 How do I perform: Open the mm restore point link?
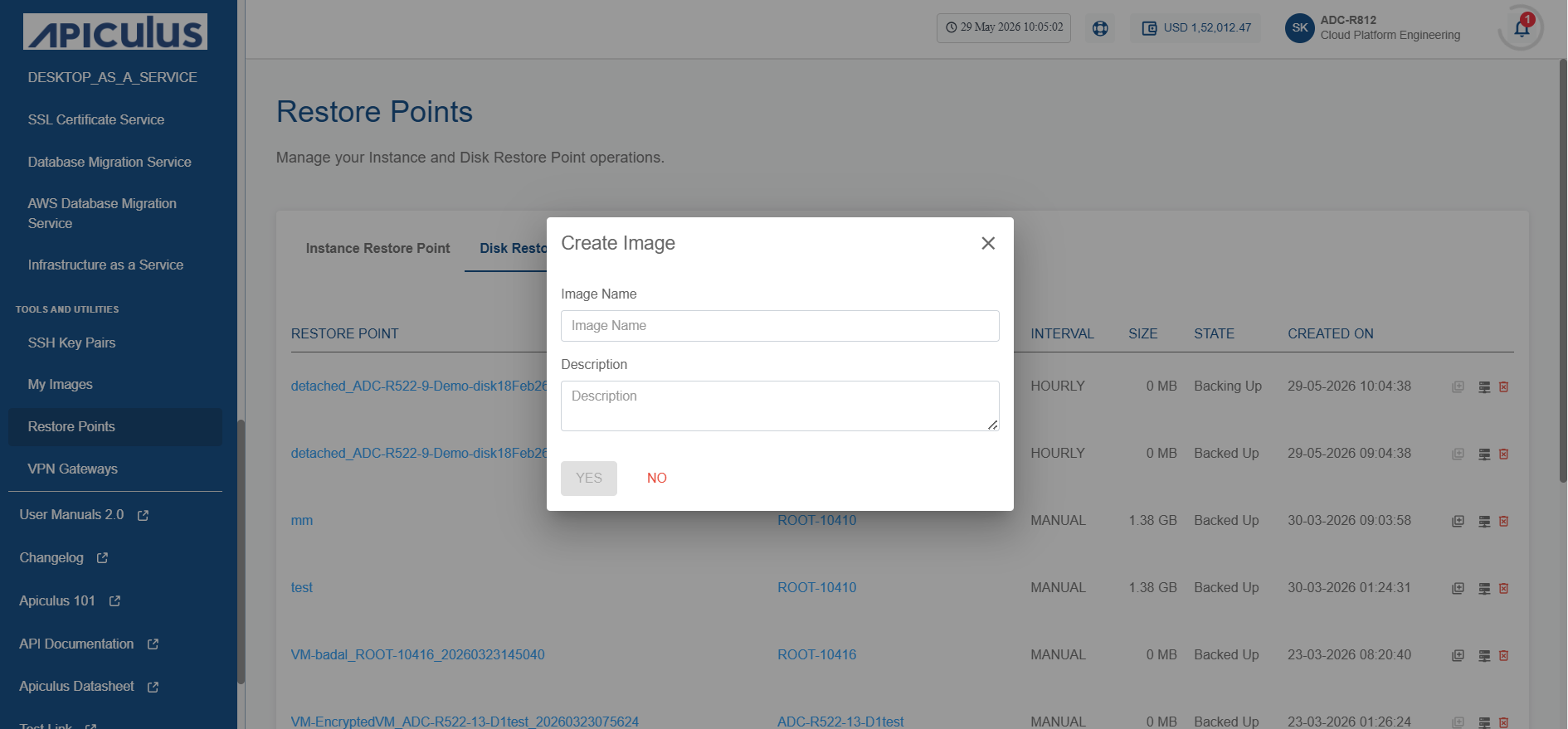(302, 521)
